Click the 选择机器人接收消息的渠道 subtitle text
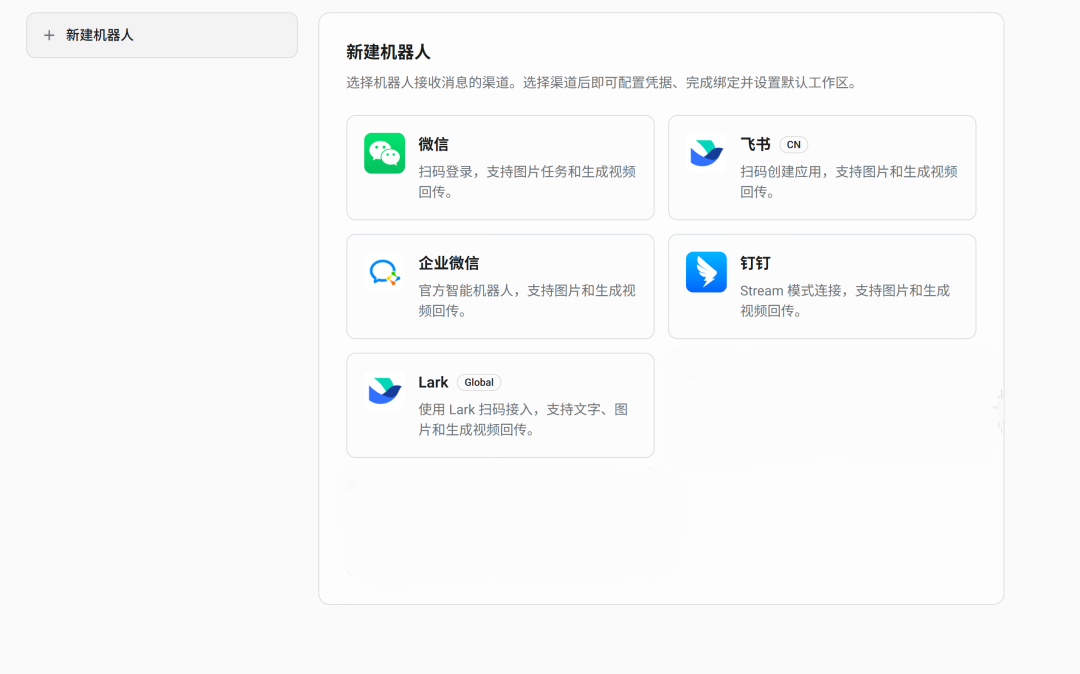1080x674 pixels. point(603,83)
